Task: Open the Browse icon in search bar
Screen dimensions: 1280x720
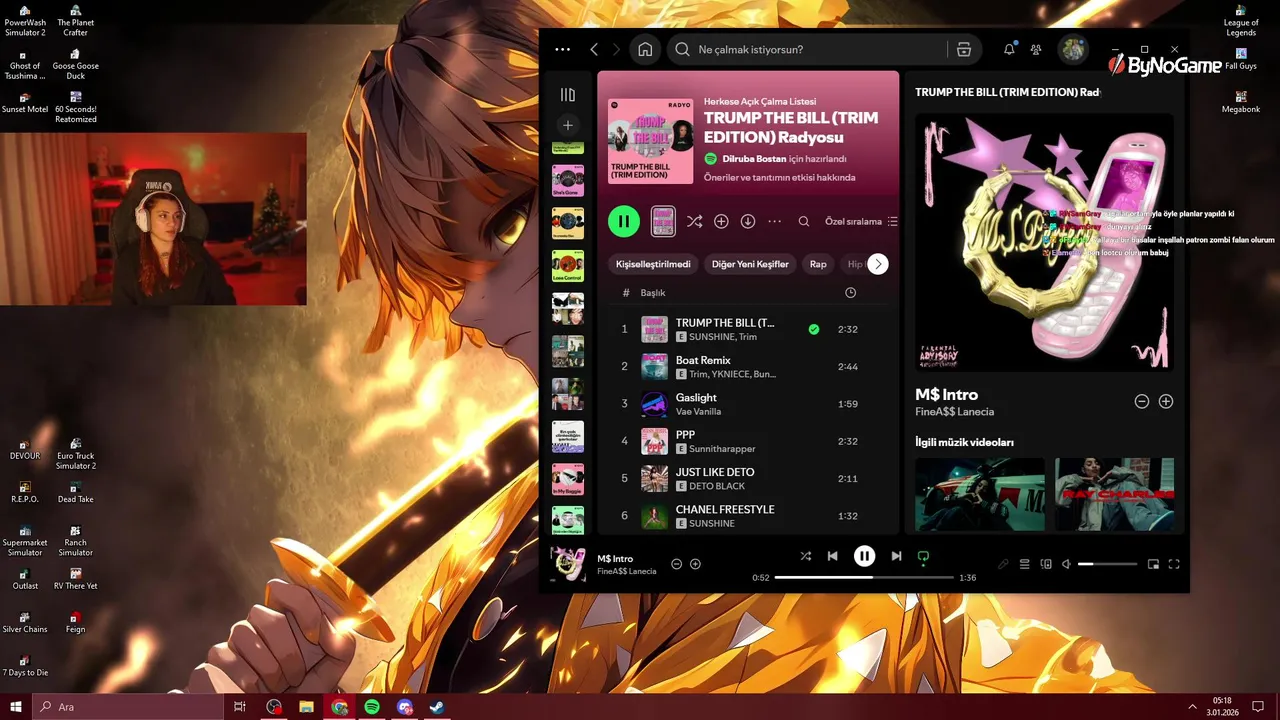Action: pyautogui.click(x=964, y=49)
